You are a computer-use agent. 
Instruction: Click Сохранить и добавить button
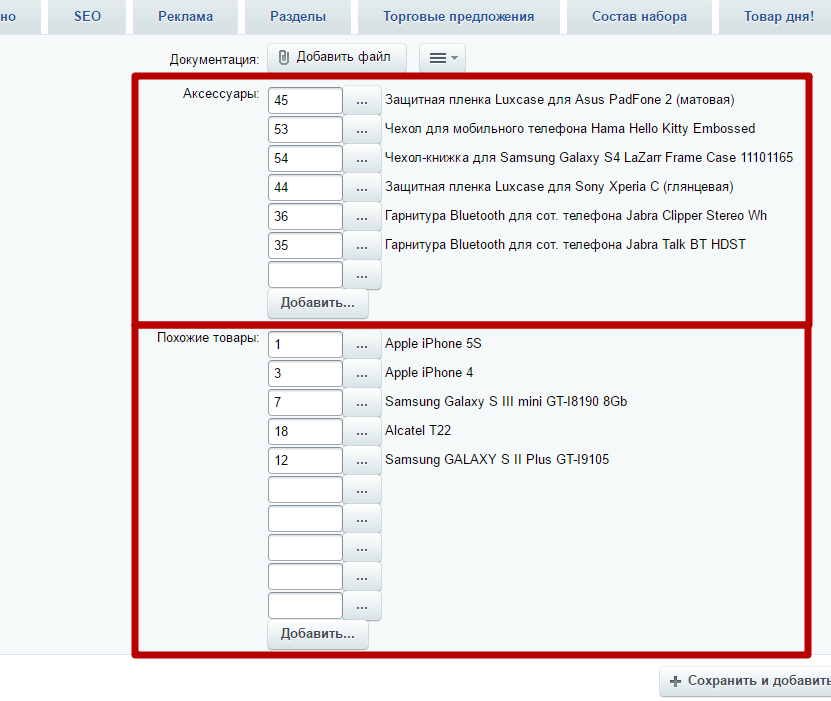tap(750, 681)
